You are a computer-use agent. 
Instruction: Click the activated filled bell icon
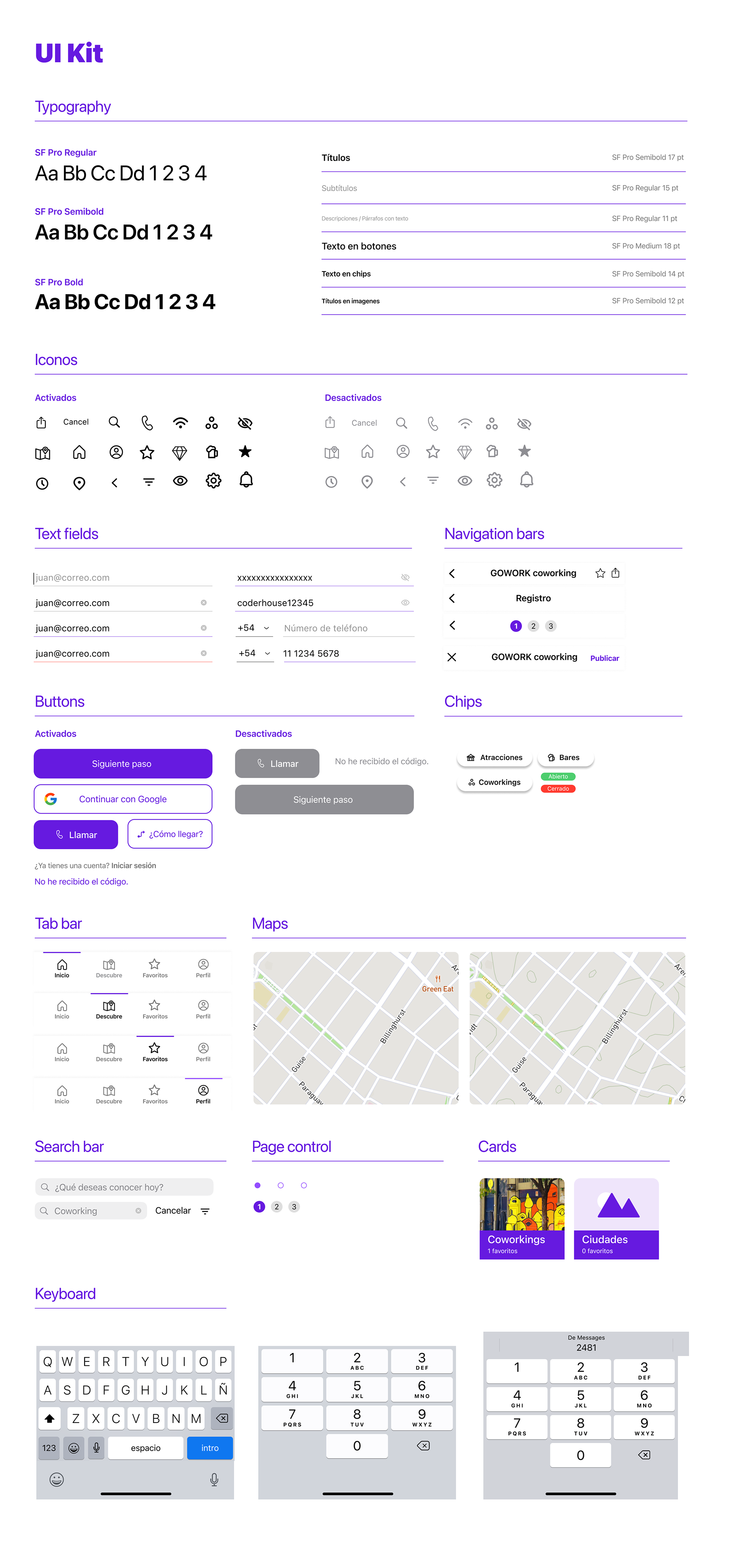[246, 480]
